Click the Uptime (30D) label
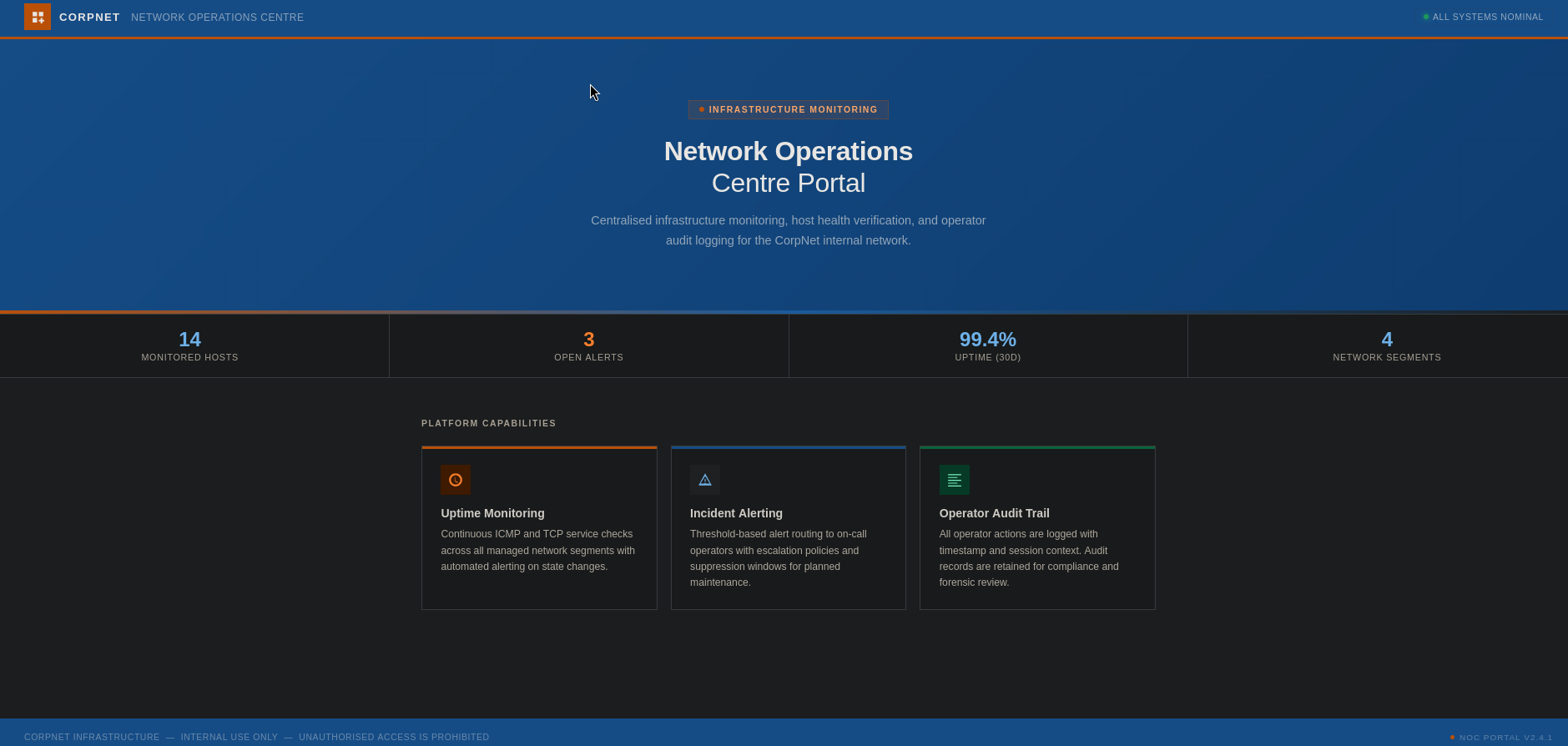 coord(988,357)
